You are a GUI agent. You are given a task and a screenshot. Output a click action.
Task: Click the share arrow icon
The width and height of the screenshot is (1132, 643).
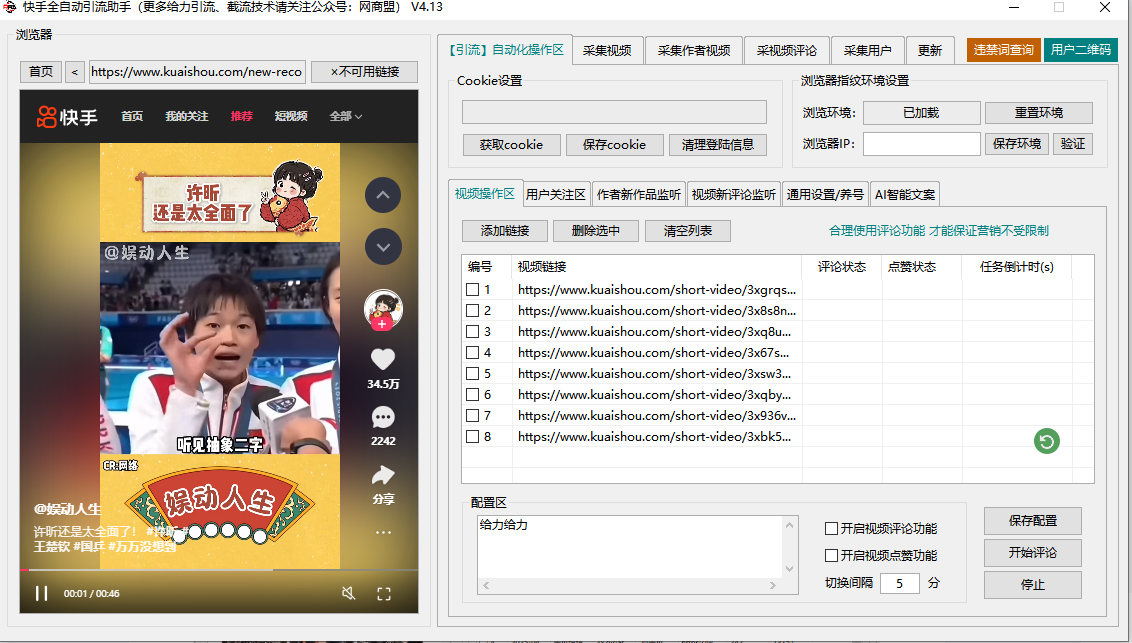click(x=383, y=475)
